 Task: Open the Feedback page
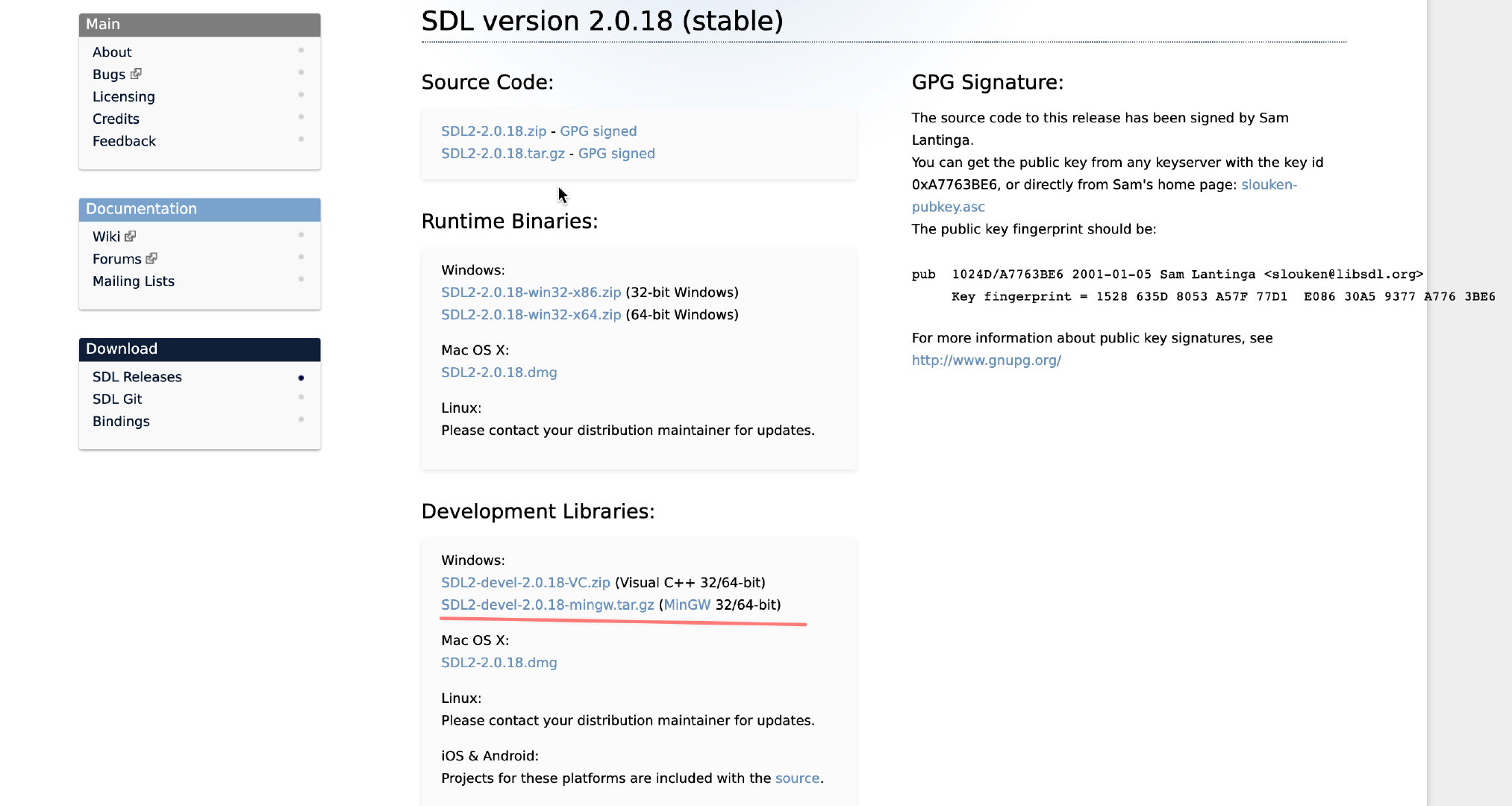[124, 140]
